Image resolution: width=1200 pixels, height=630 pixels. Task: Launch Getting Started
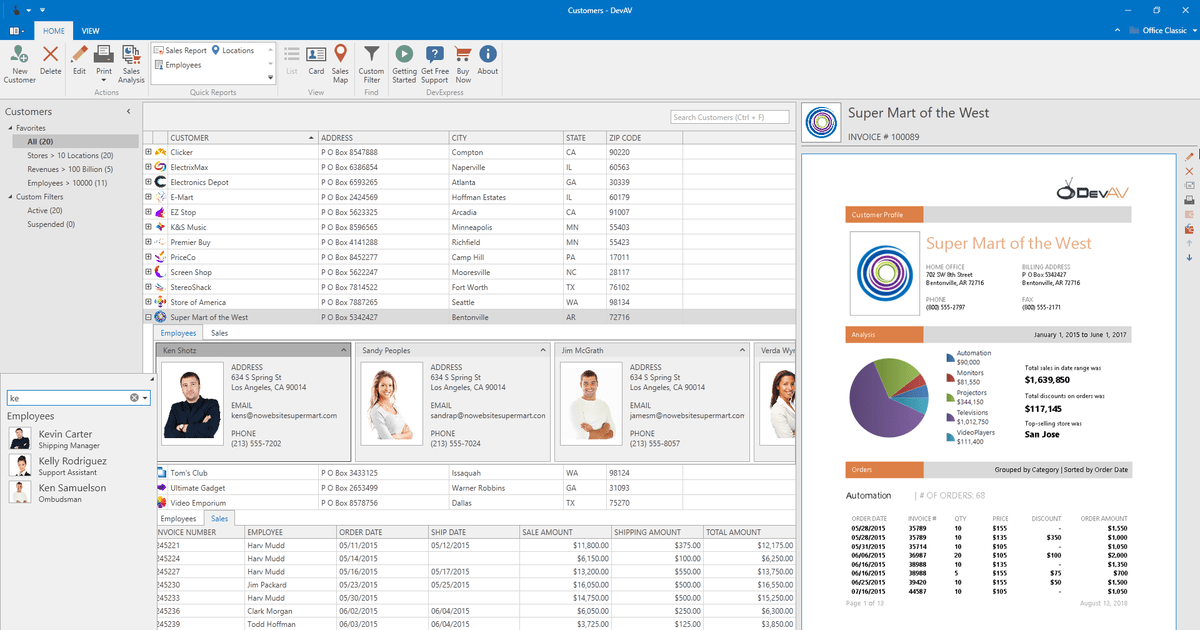(403, 62)
